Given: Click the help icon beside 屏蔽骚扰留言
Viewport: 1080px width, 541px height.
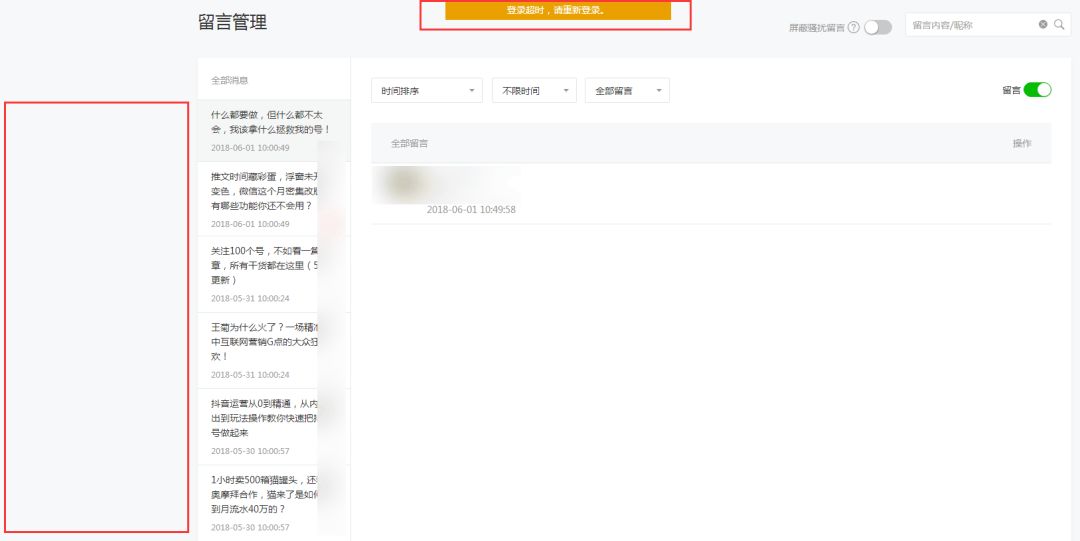Looking at the screenshot, I should (854, 28).
